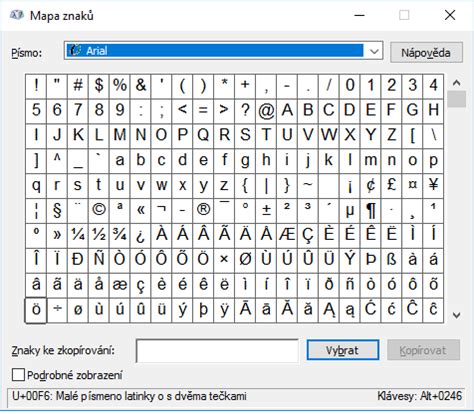The height and width of the screenshot is (414, 474).
Task: Minimize the Mapa znaků window
Action: (359, 15)
